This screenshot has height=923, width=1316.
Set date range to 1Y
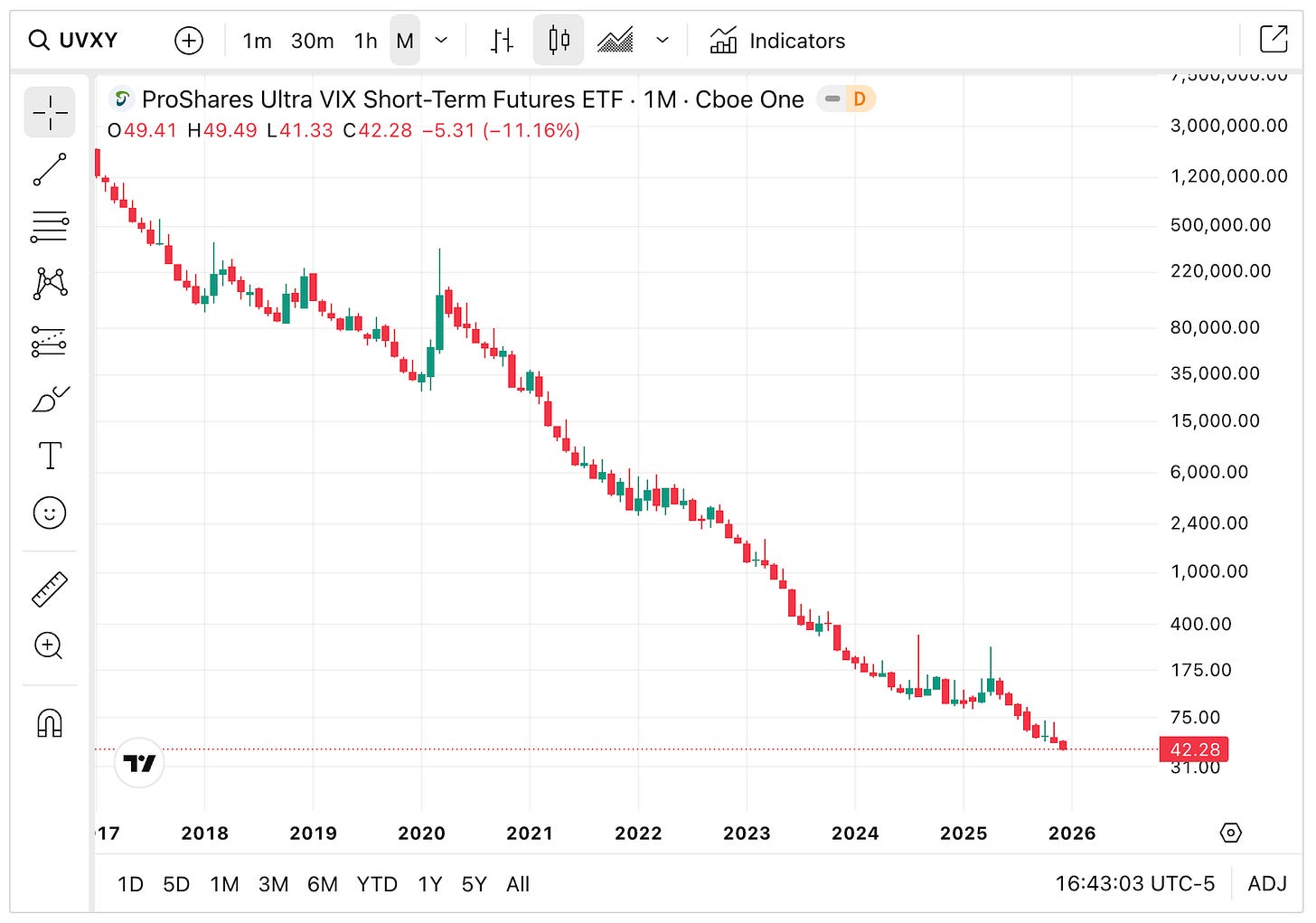point(430,884)
